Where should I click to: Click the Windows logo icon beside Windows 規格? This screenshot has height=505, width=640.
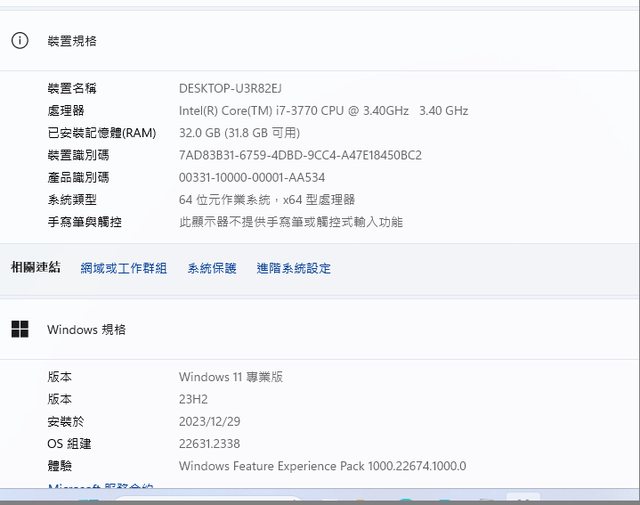pyautogui.click(x=20, y=329)
